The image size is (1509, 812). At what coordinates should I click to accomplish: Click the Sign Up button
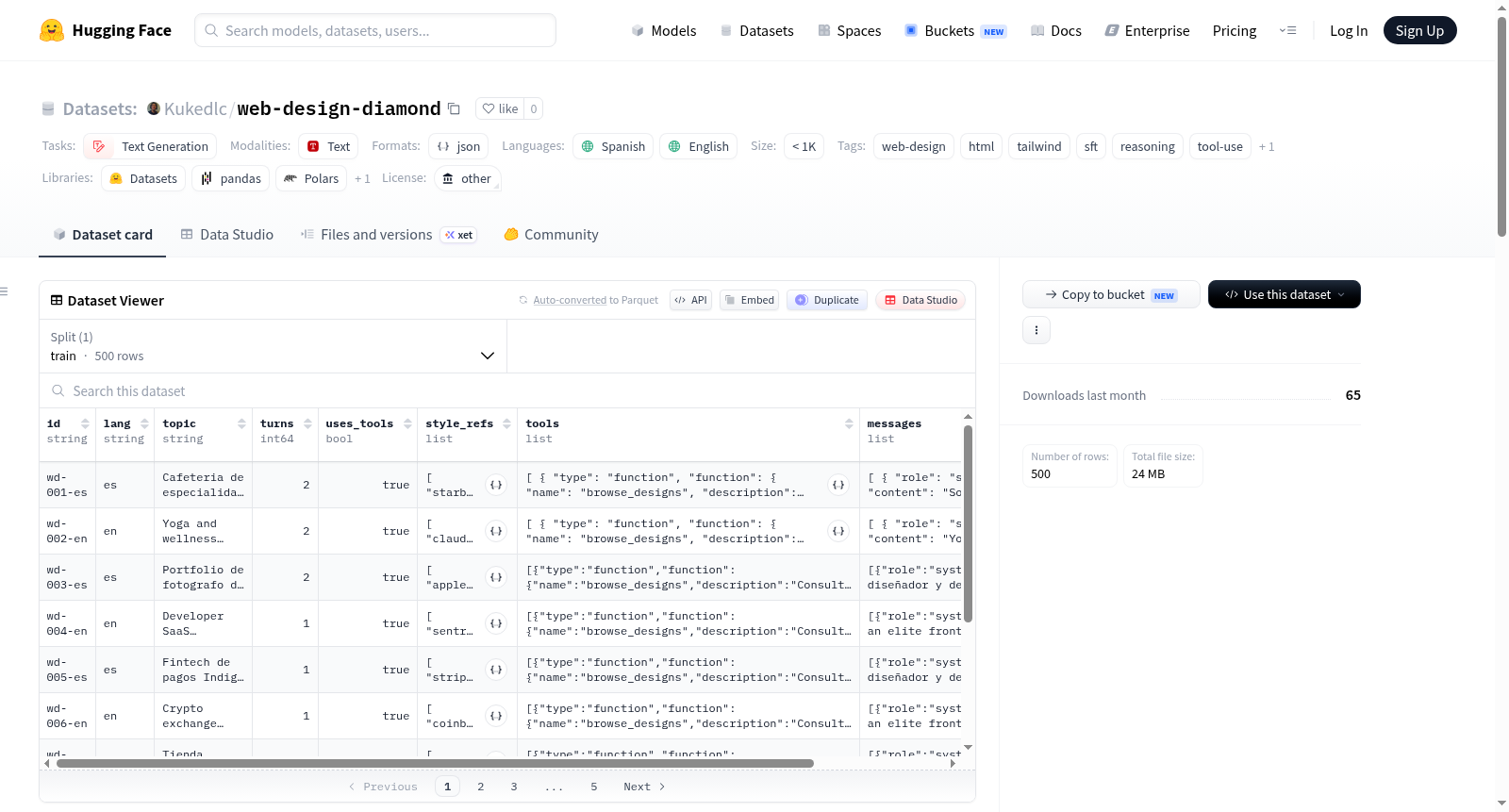[1419, 30]
